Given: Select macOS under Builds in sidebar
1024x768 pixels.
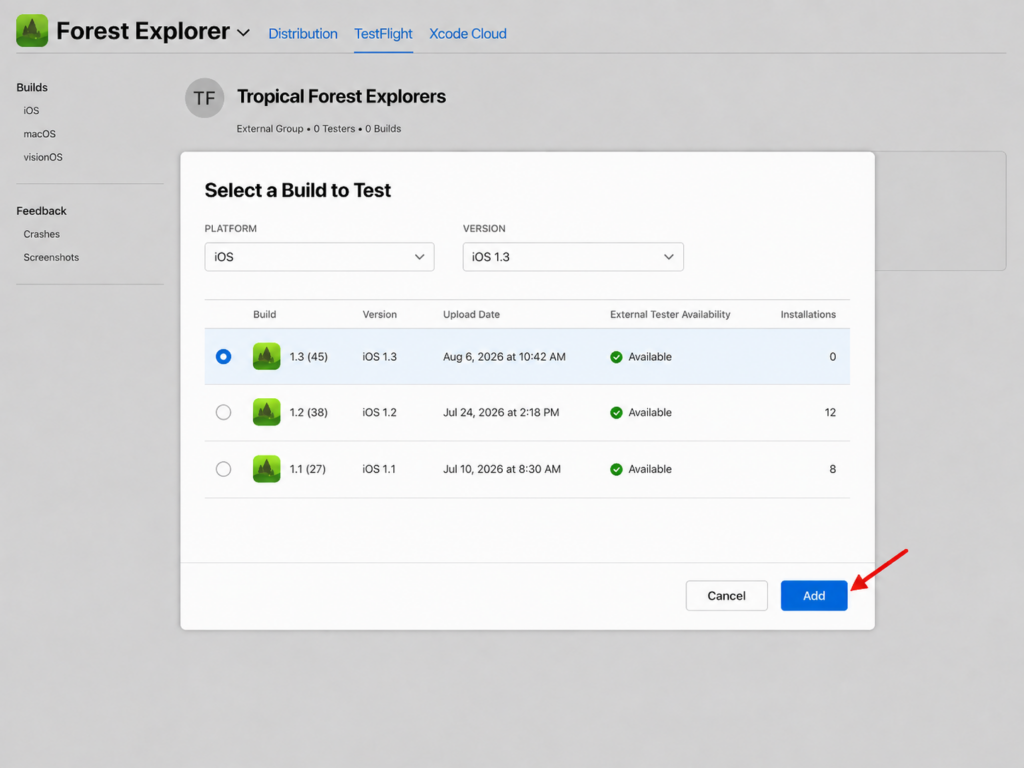Looking at the screenshot, I should click(x=40, y=134).
